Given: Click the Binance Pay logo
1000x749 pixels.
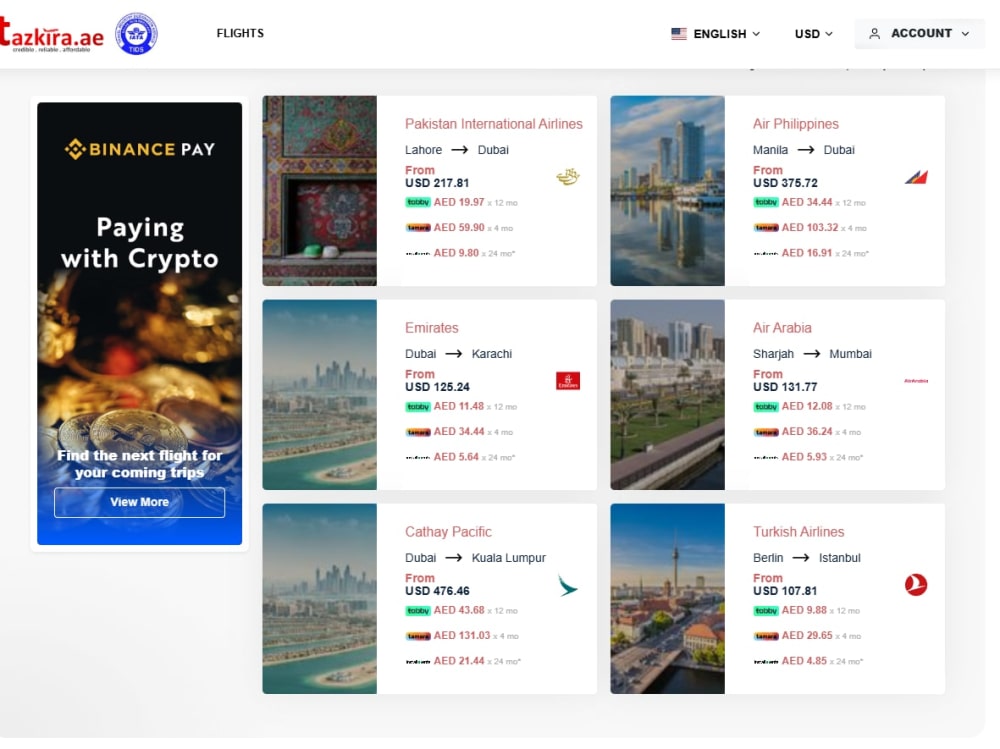Looking at the screenshot, I should (x=140, y=149).
